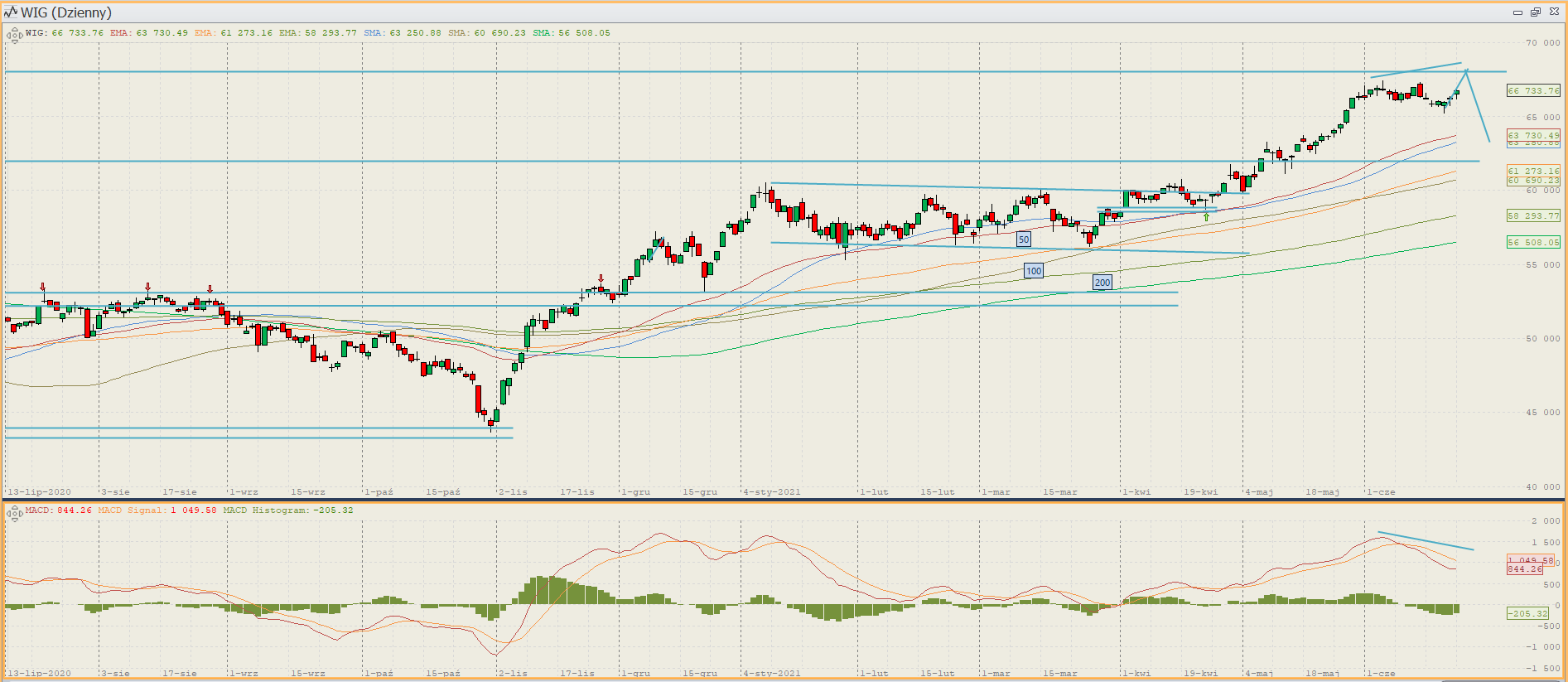Click the red EMA 63 730.49 legend entry
This screenshot has height=682, width=1568.
[149, 33]
